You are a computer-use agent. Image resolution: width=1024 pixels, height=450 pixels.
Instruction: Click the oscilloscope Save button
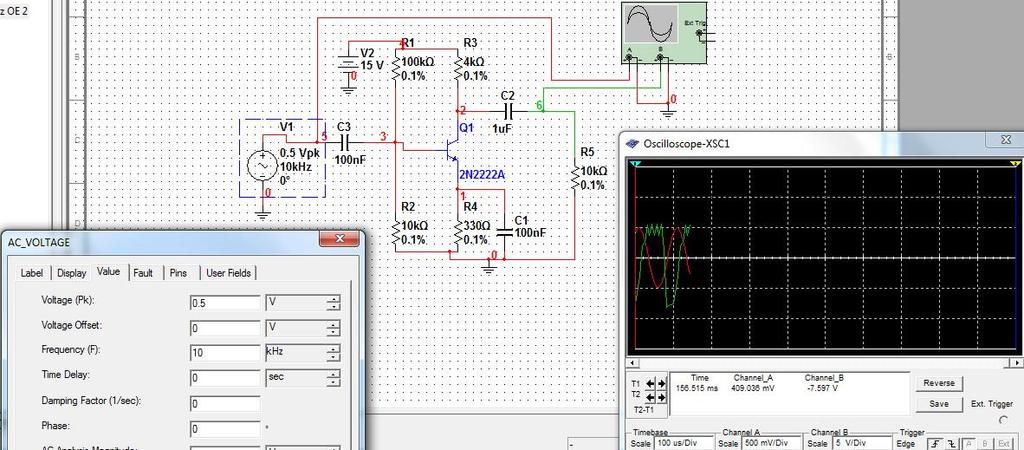[x=939, y=404]
